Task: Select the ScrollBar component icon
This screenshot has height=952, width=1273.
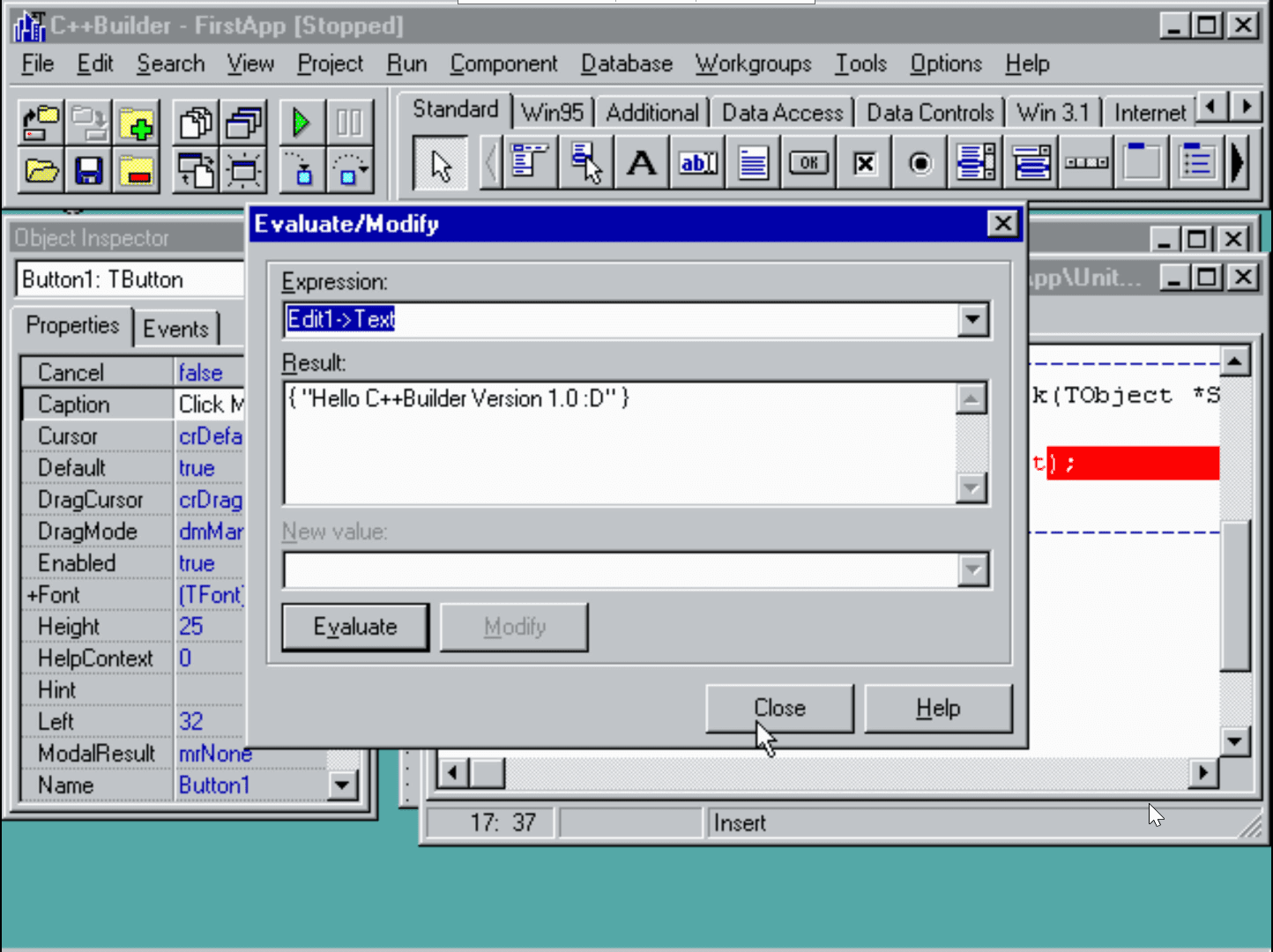Action: pos(1087,163)
